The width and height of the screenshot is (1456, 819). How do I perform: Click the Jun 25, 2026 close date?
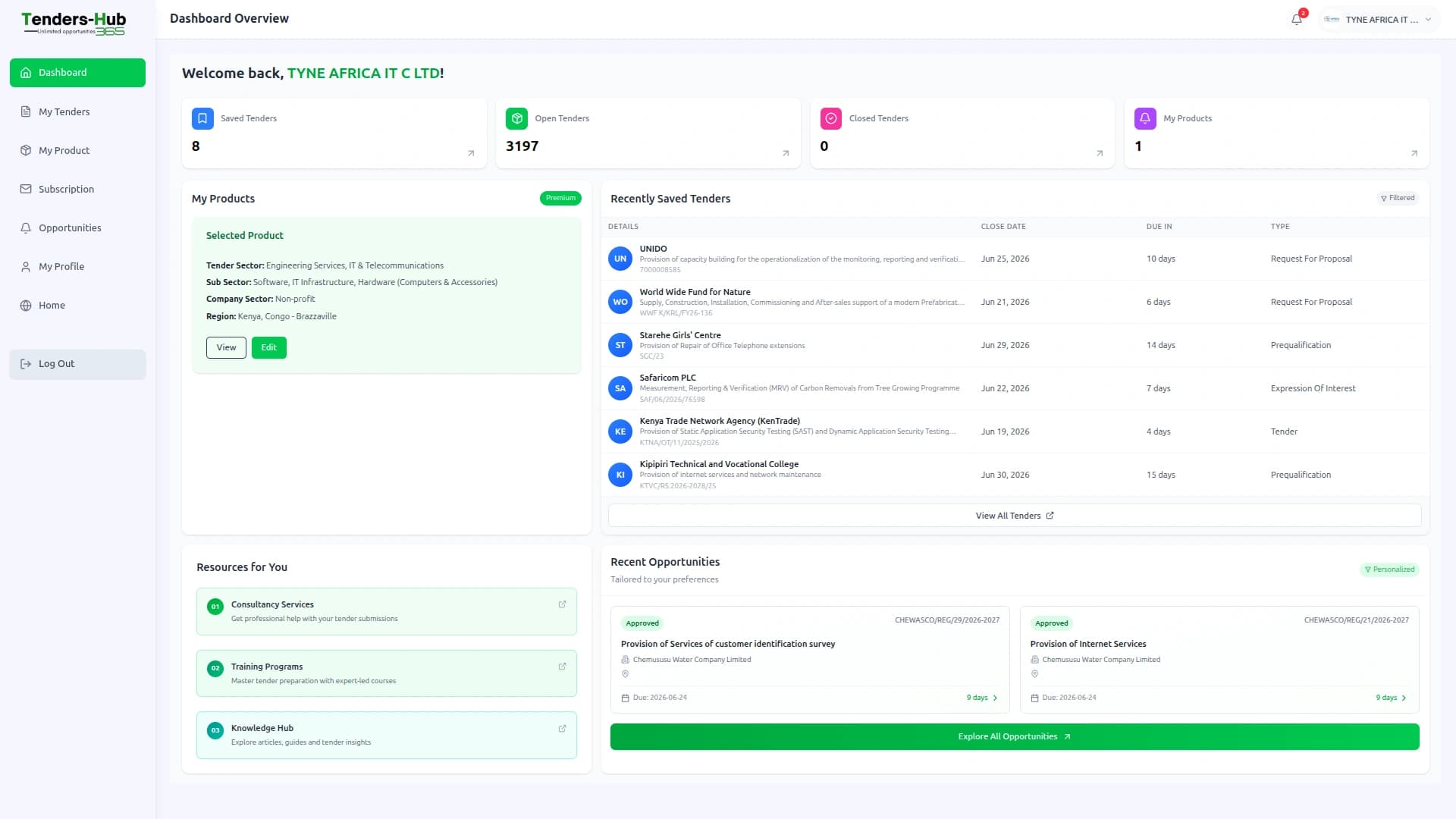pyautogui.click(x=1005, y=259)
